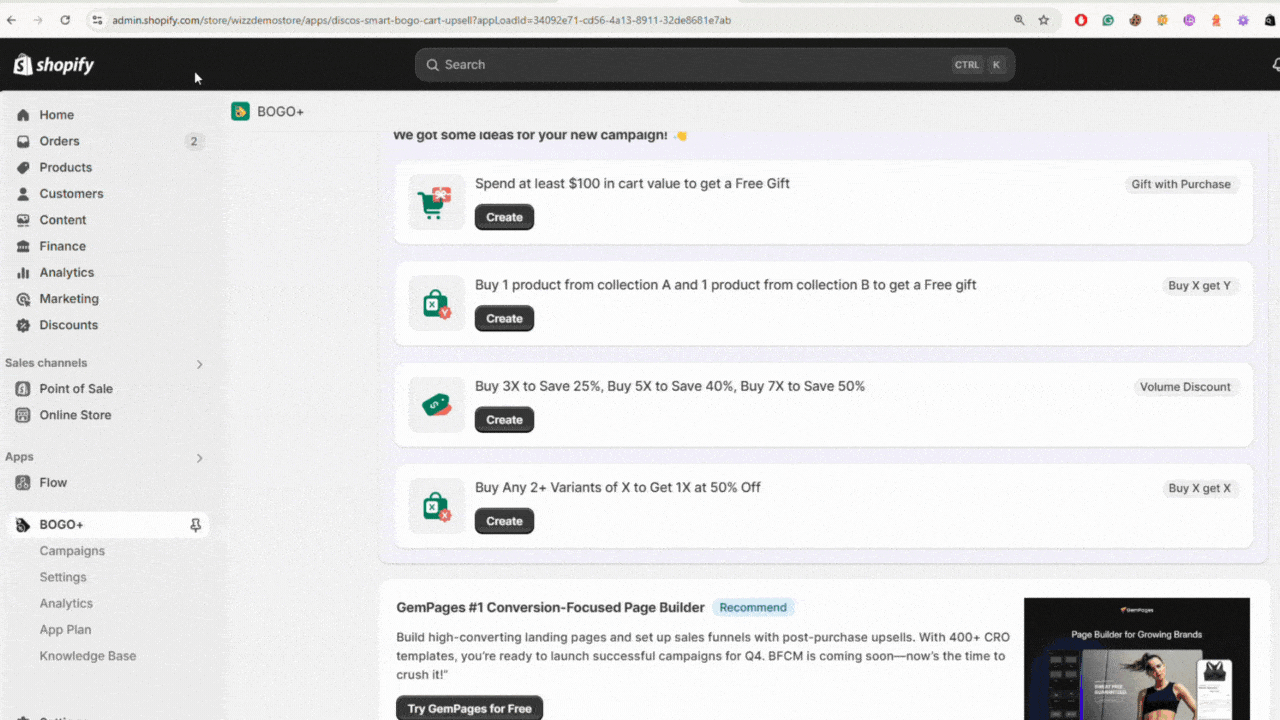
Task: Pin BOGO+ app using pin icon
Action: click(196, 525)
